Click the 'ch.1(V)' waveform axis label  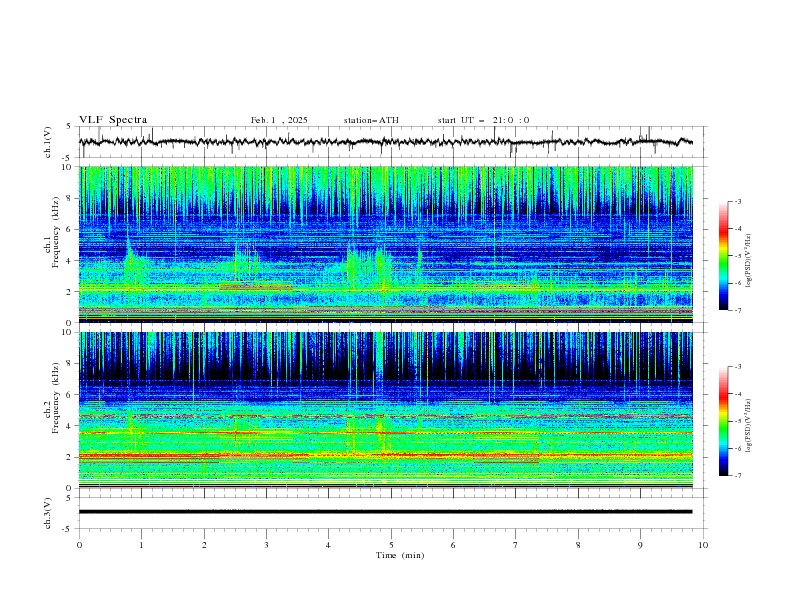point(48,142)
